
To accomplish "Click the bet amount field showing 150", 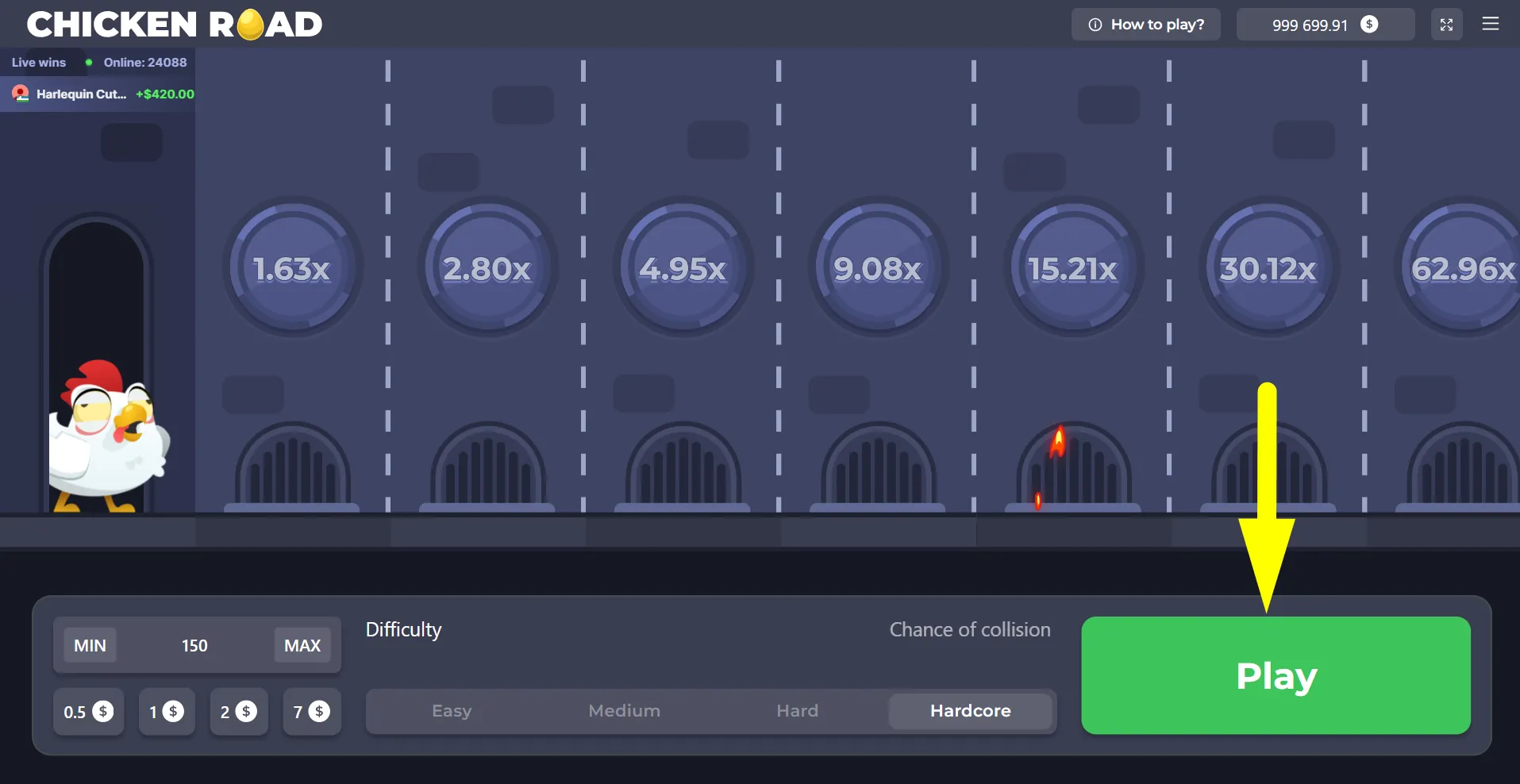I will point(195,645).
